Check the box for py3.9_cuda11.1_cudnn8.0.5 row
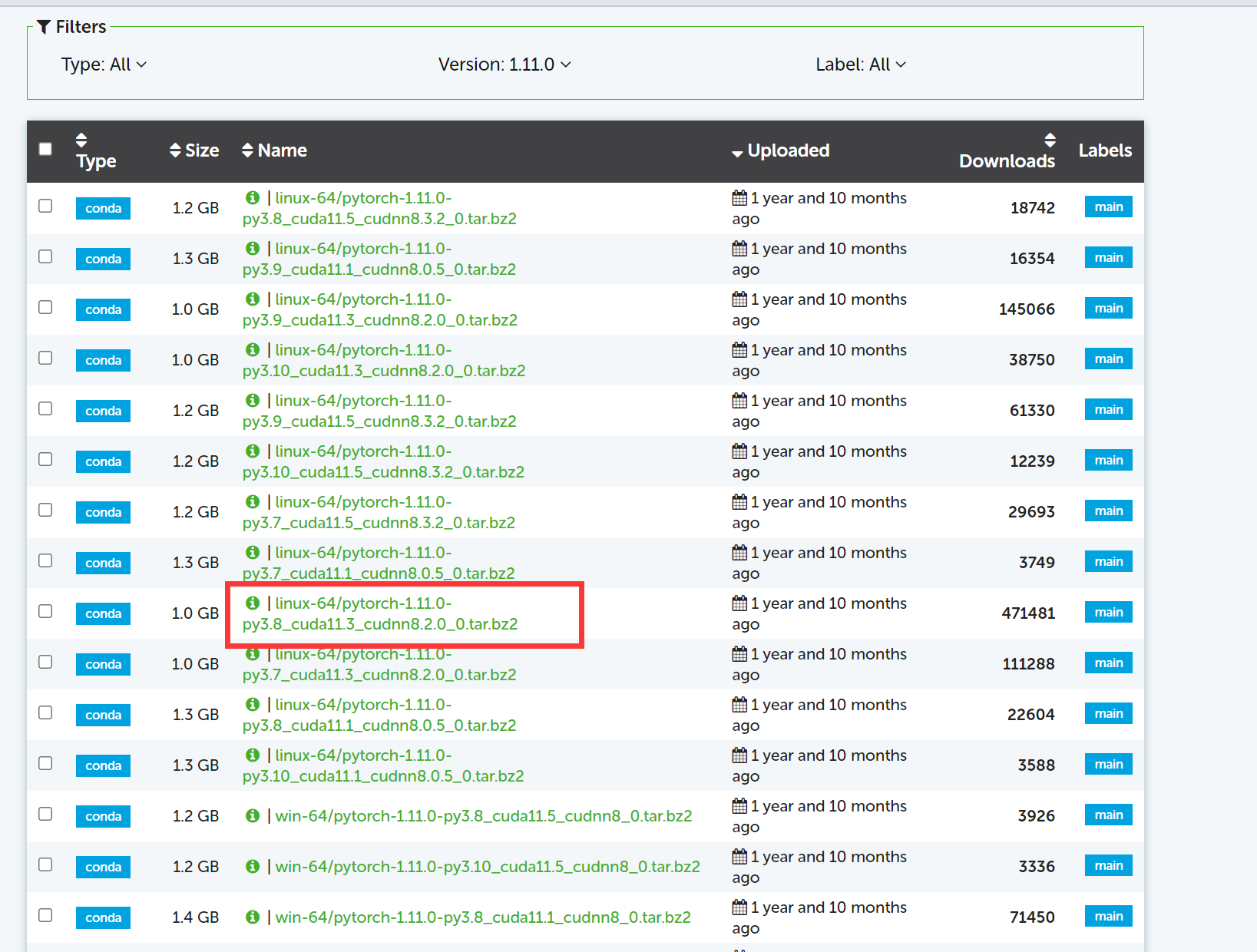 tap(45, 256)
